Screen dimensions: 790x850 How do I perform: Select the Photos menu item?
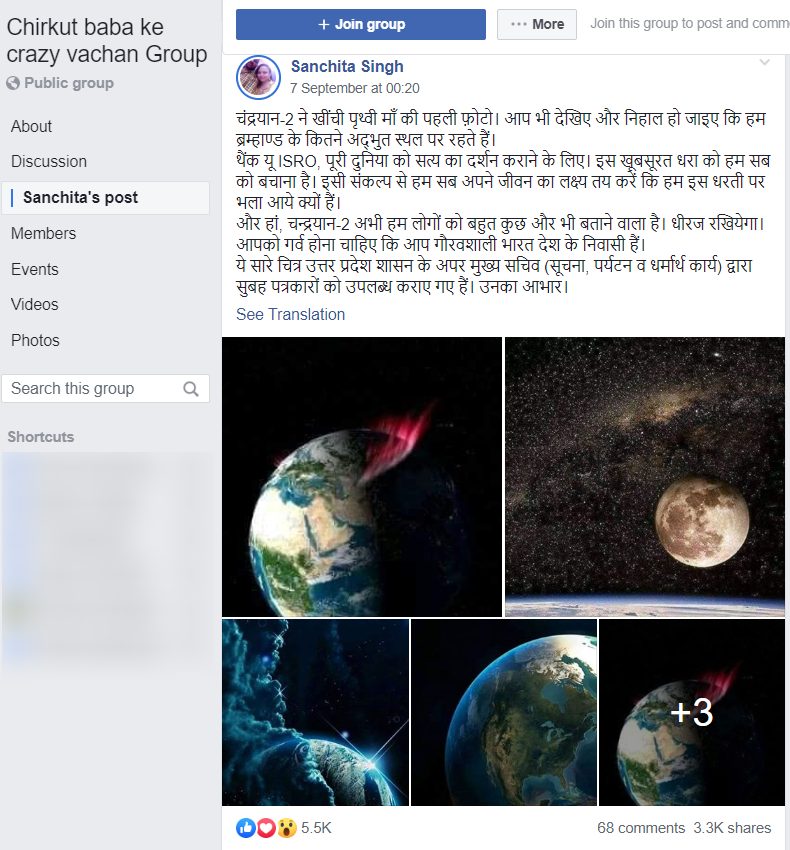pyautogui.click(x=35, y=340)
